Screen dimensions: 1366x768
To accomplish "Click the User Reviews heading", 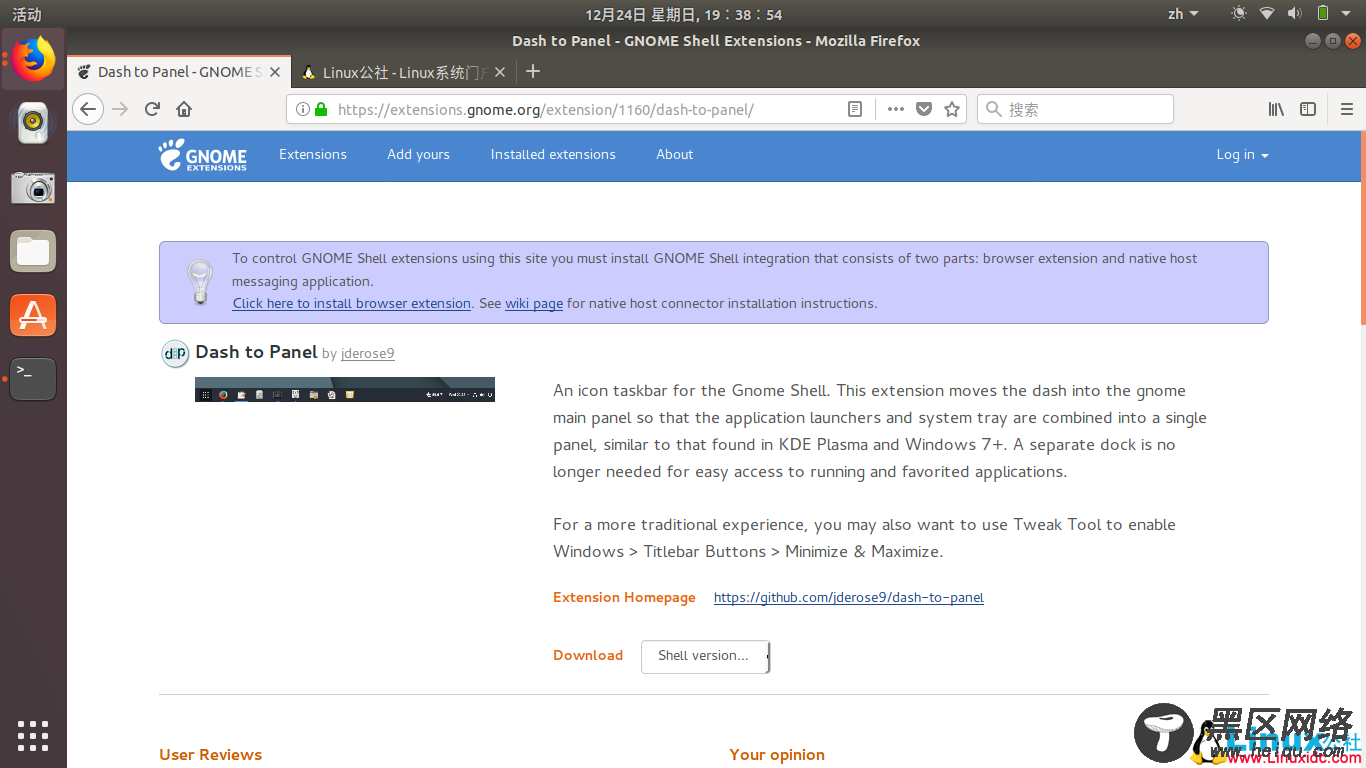I will [210, 755].
